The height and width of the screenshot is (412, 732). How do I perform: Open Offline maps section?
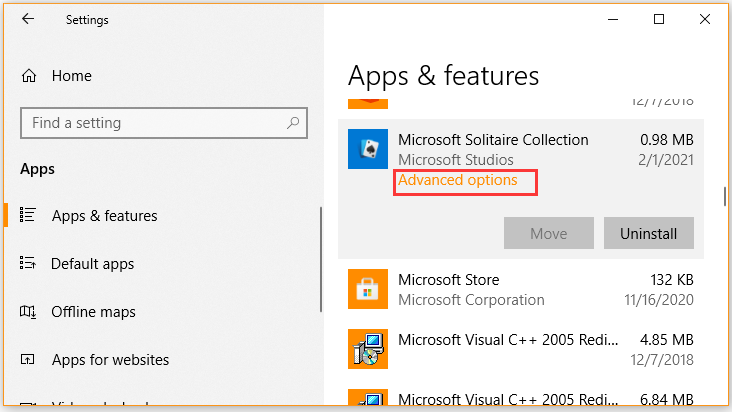pyautogui.click(x=93, y=312)
